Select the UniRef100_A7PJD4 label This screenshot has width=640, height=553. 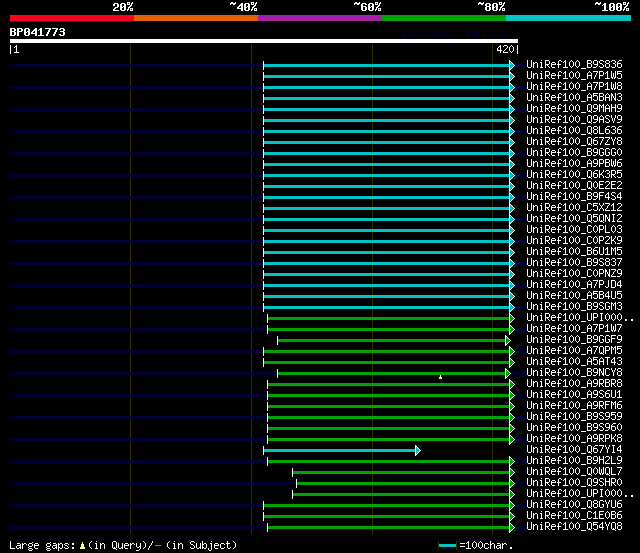574,285
